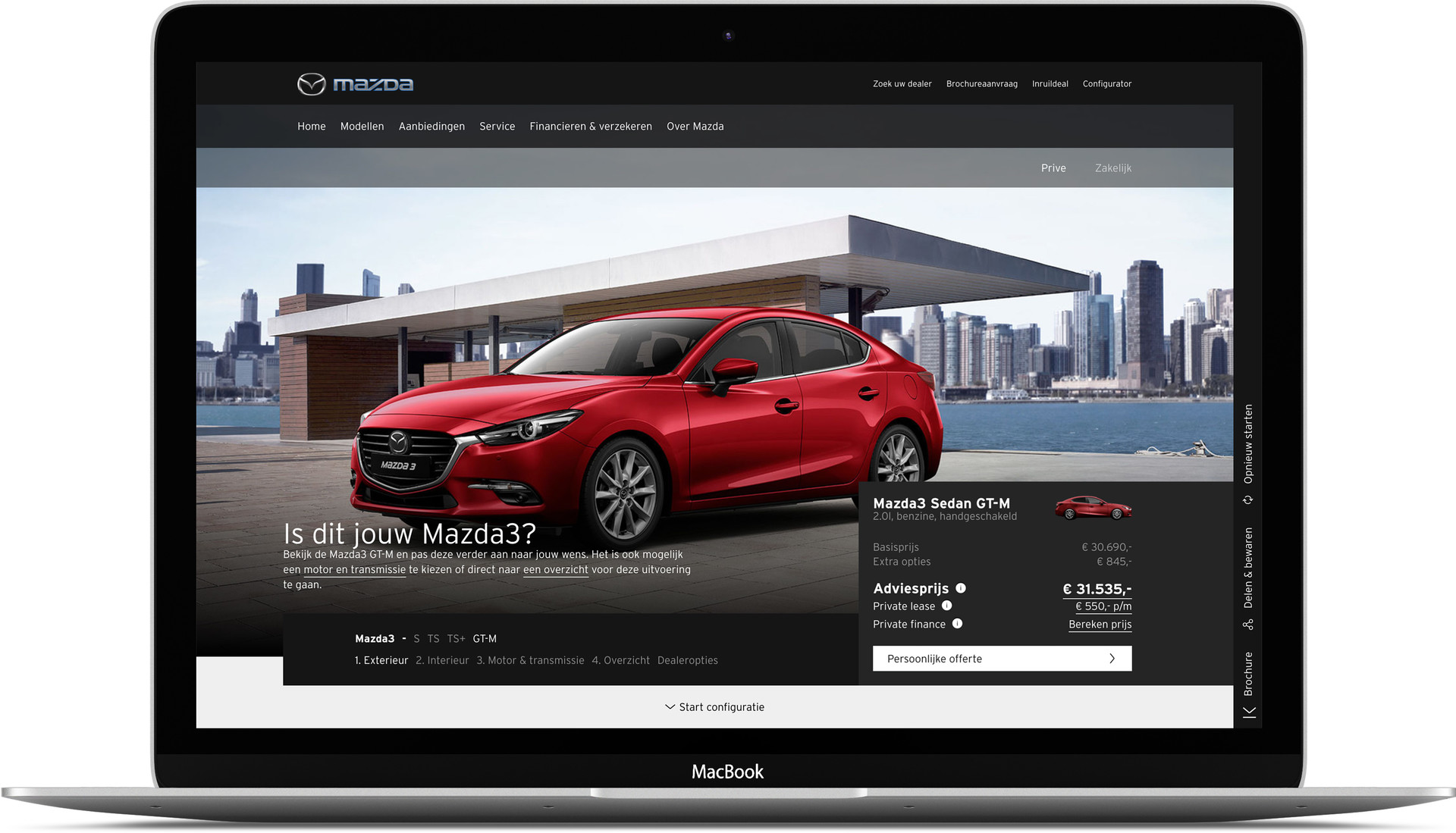Click the '2.0l, benzine, handgeschakeld' subtitle
Viewport: 1456px width, 833px height.
(945, 517)
